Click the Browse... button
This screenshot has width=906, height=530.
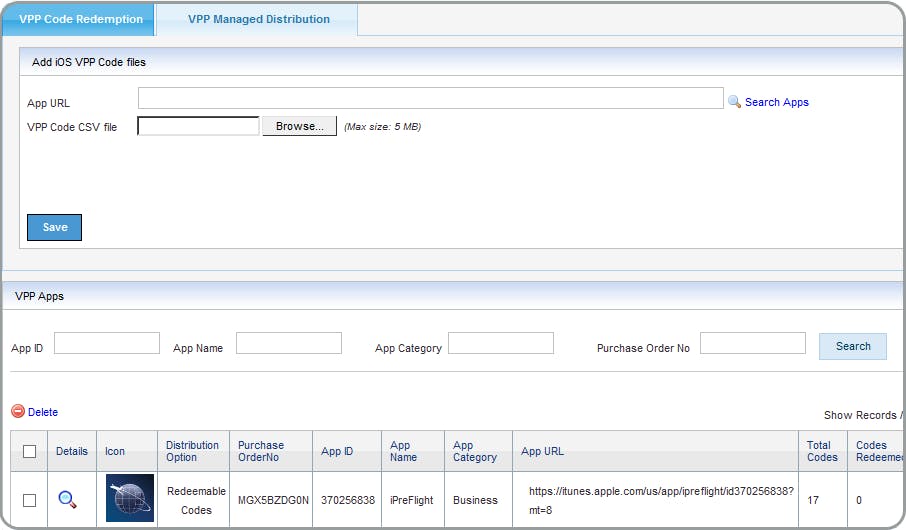299,127
